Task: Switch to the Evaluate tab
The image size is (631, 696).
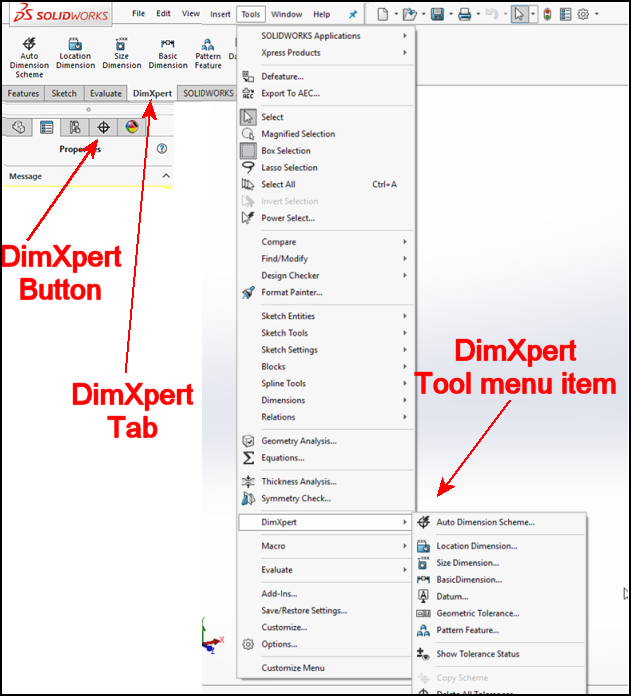Action: pyautogui.click(x=106, y=93)
